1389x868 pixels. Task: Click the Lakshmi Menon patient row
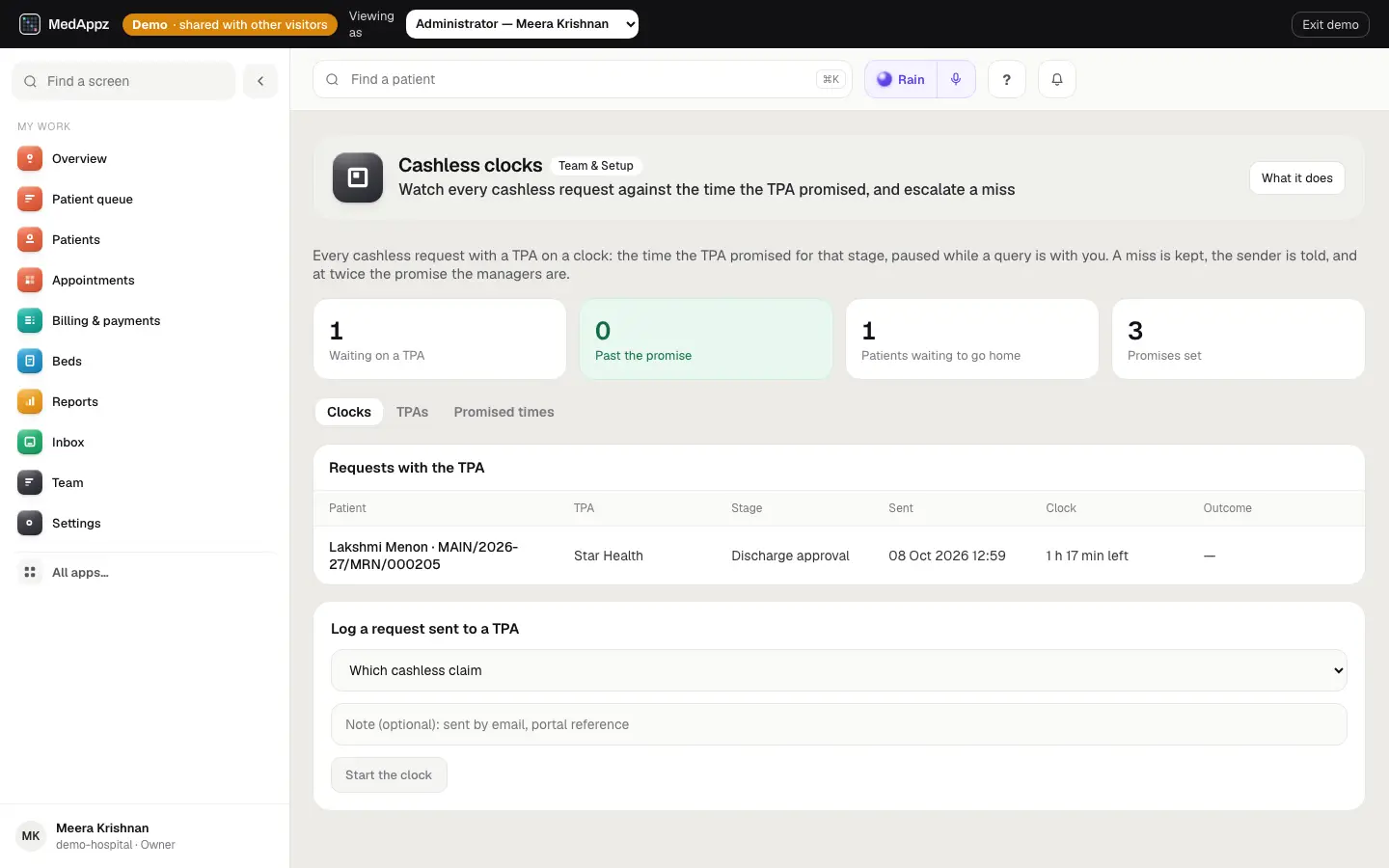click(838, 556)
